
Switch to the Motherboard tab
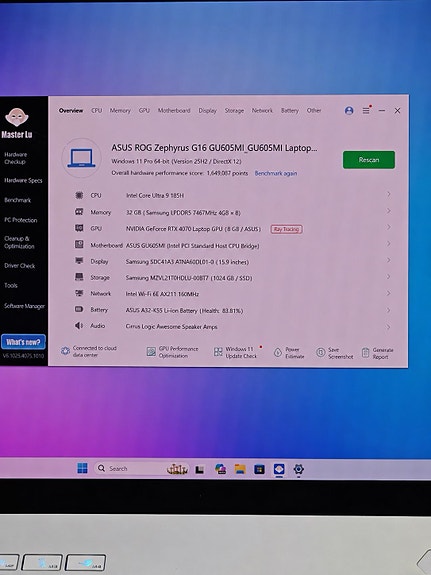tap(174, 110)
